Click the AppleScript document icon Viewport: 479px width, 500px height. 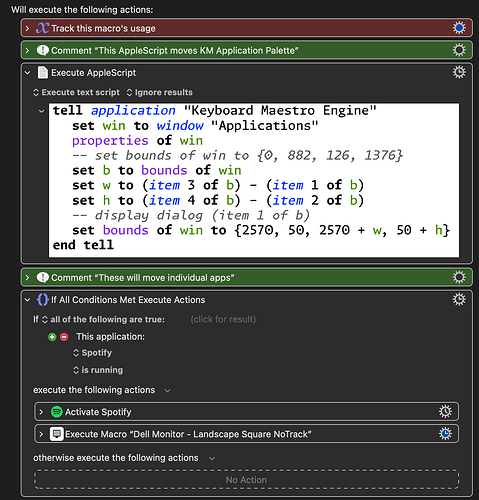coord(43,73)
